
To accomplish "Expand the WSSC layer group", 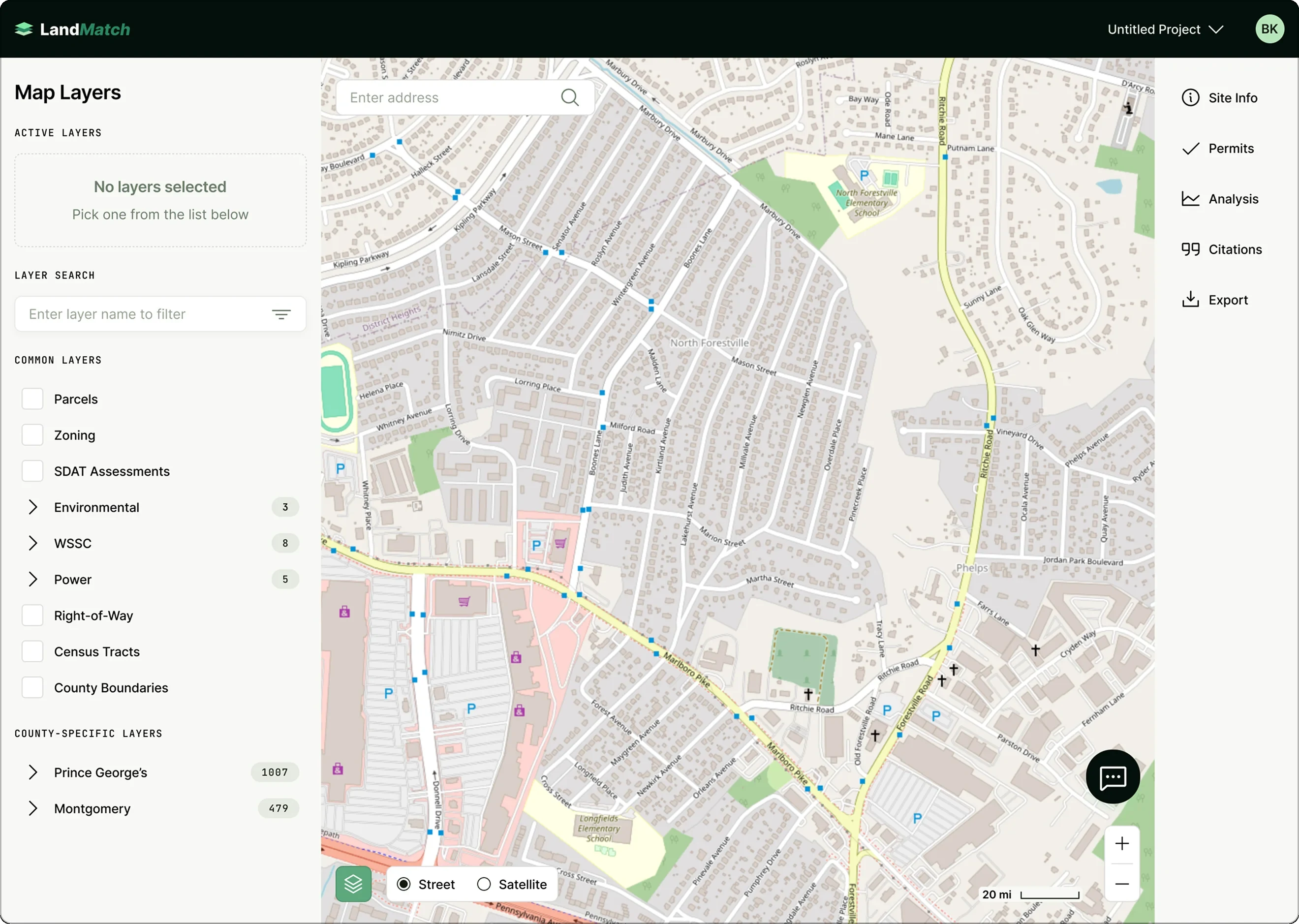I will (32, 543).
